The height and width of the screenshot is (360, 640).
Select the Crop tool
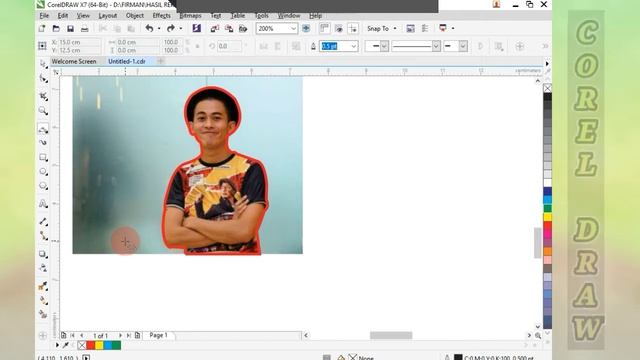tap(43, 96)
